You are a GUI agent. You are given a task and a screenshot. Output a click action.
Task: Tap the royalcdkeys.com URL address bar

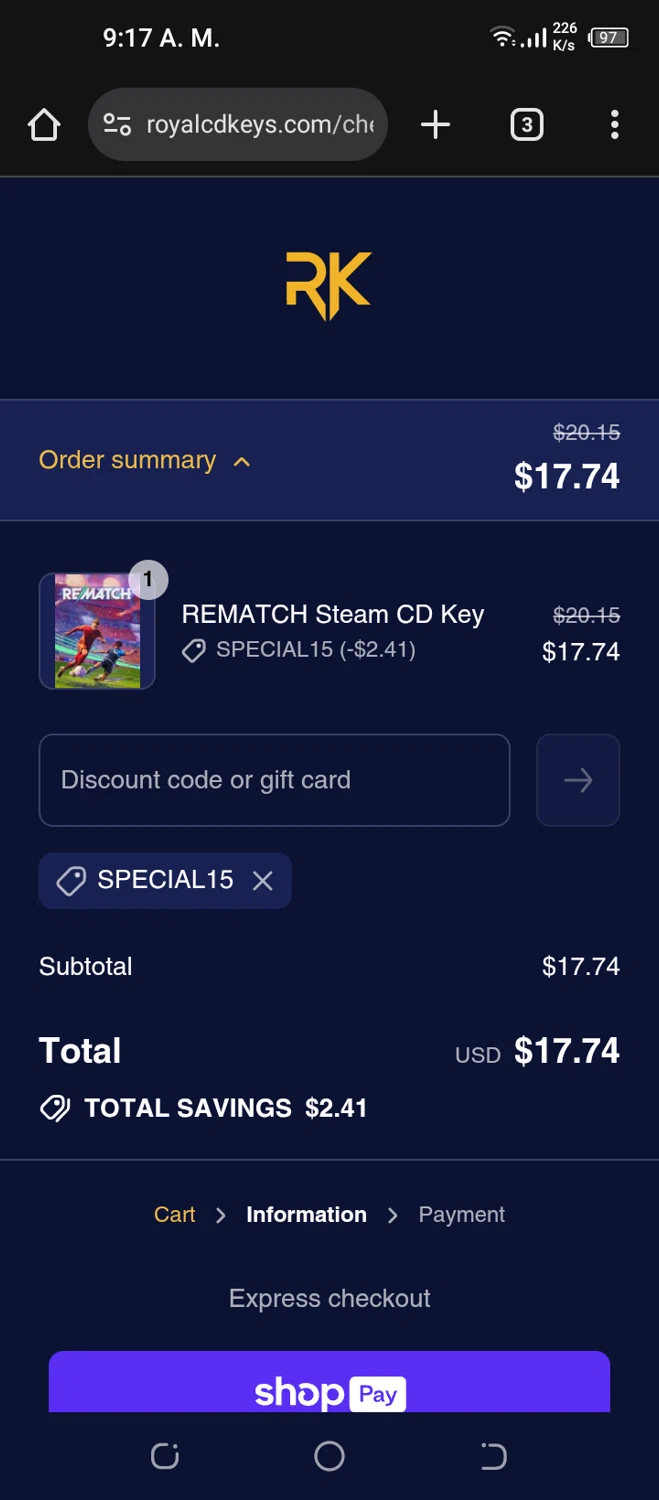[x=259, y=125]
